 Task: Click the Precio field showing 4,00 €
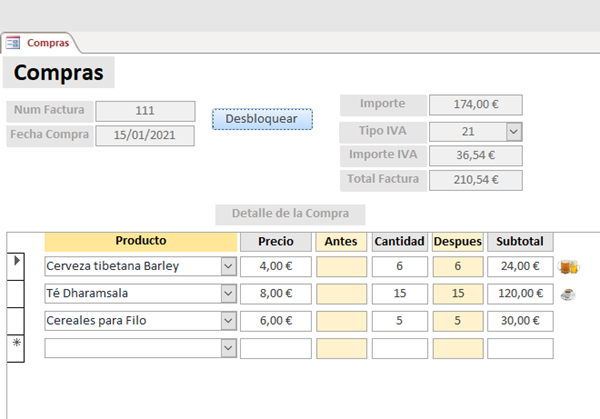pyautogui.click(x=275, y=266)
